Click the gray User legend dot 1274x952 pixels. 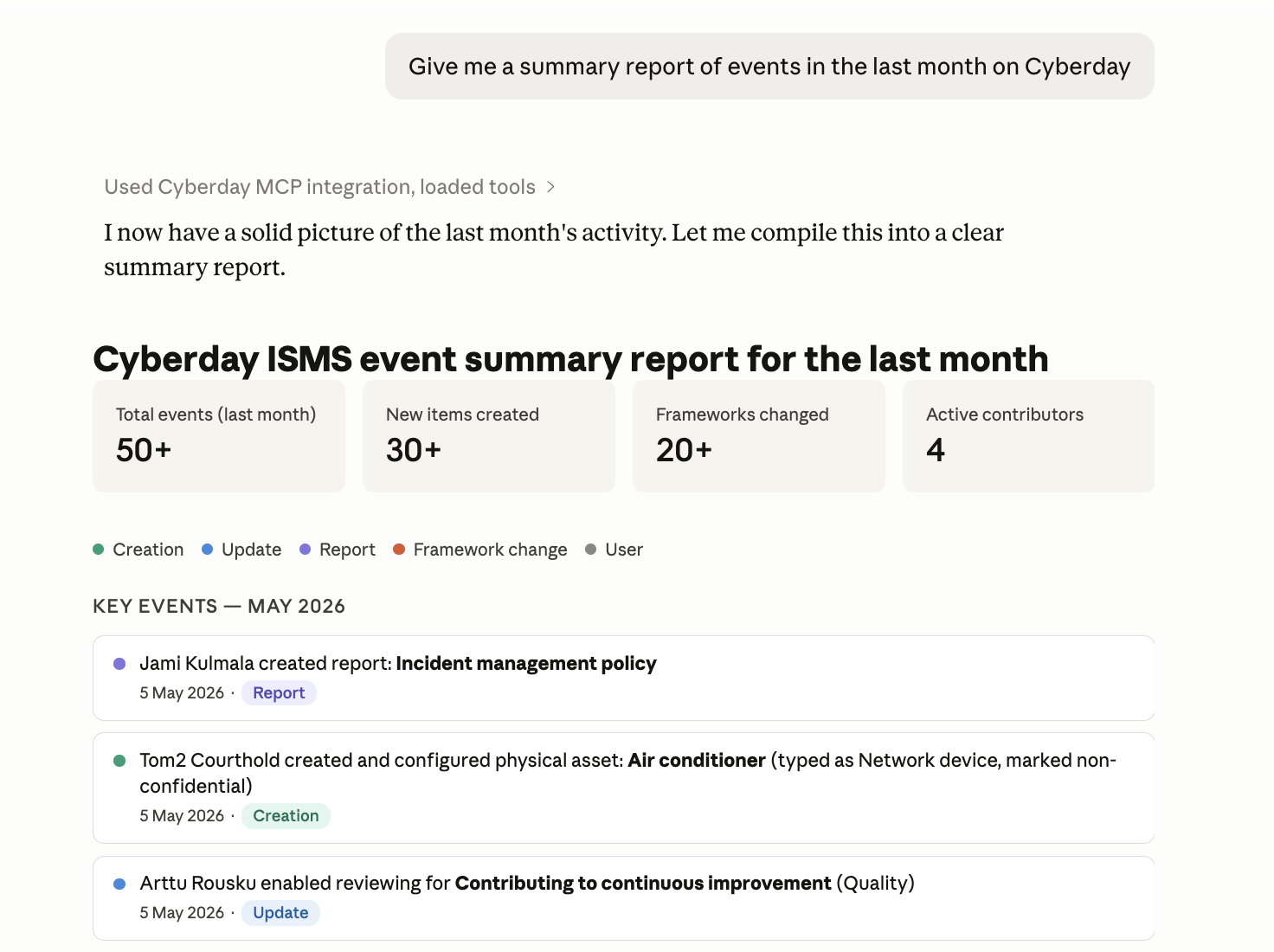pyautogui.click(x=591, y=550)
